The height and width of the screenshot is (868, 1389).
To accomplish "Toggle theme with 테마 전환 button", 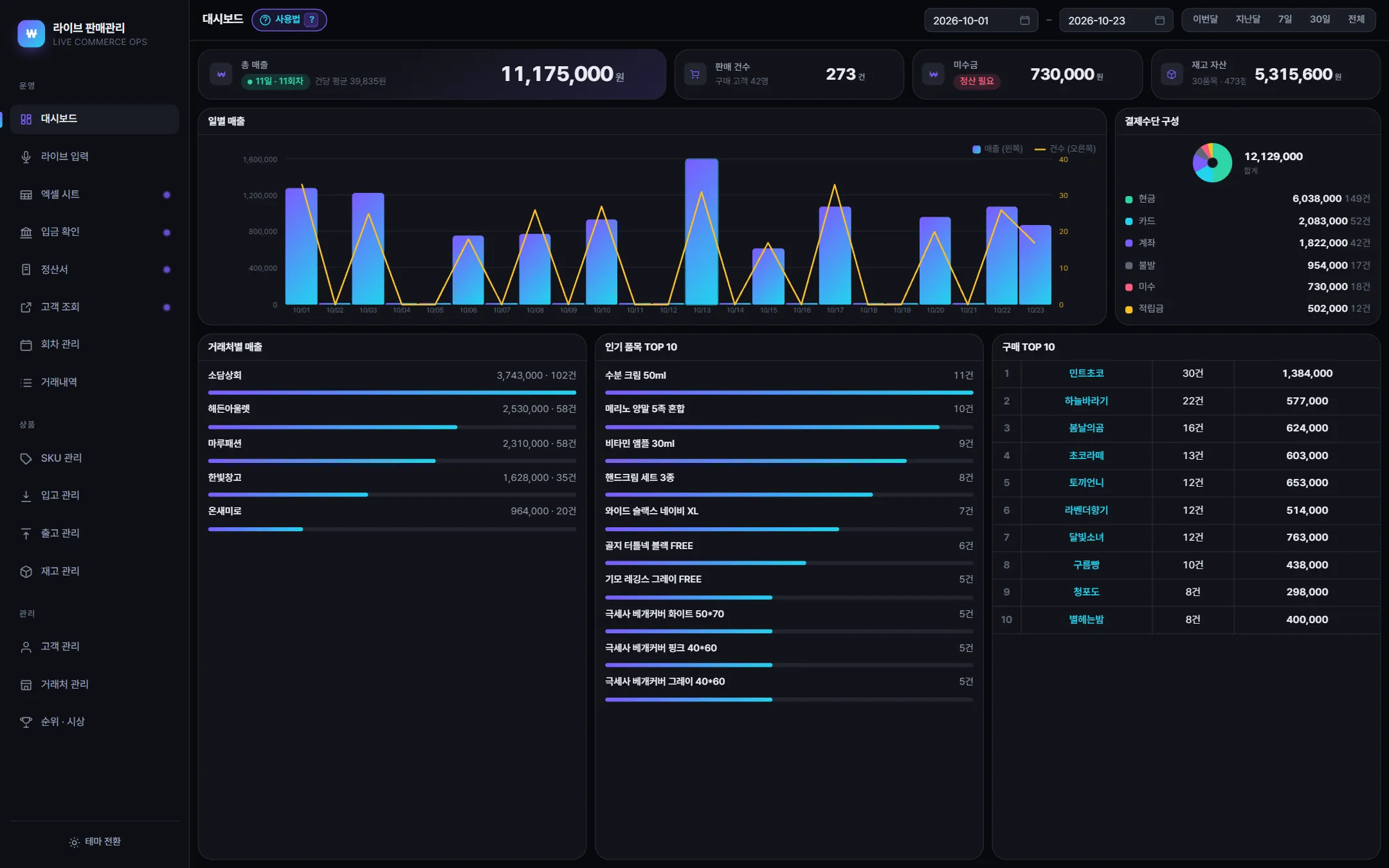I will 95,842.
